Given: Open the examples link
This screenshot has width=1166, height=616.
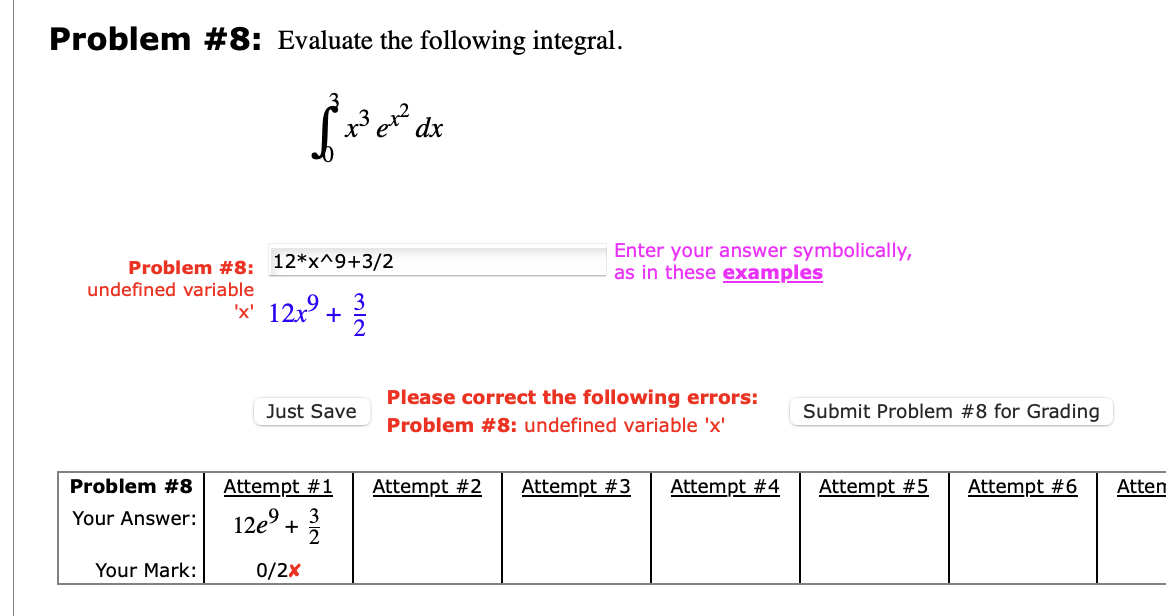Looking at the screenshot, I should pyautogui.click(x=772, y=272).
